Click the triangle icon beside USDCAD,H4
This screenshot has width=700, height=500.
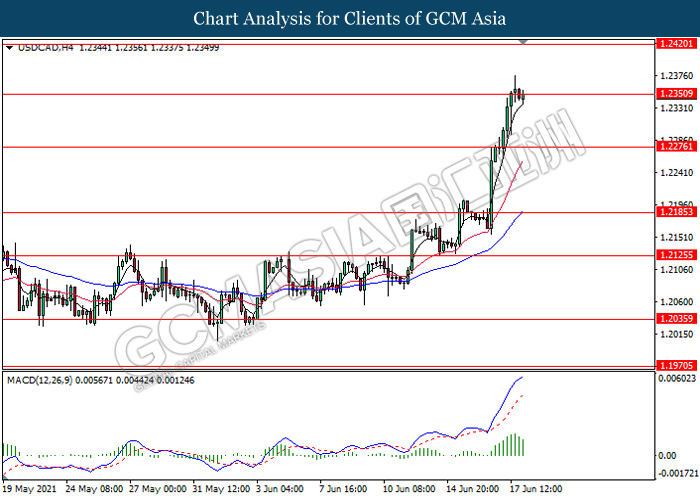[9, 47]
